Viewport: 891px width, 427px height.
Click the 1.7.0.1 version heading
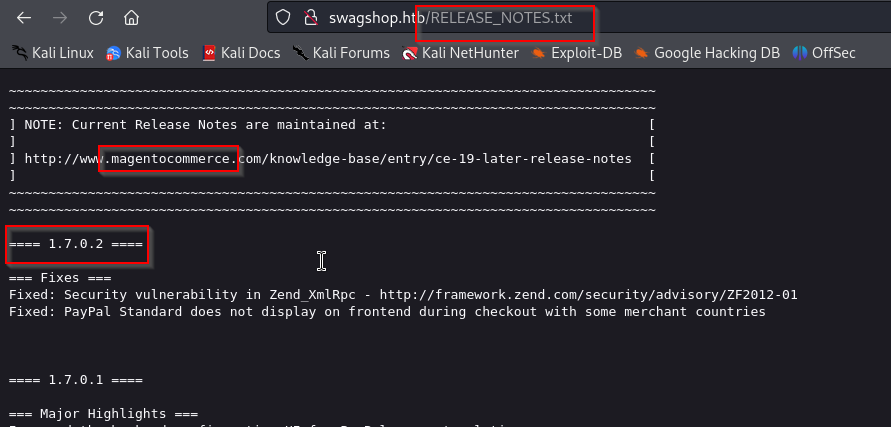76,380
